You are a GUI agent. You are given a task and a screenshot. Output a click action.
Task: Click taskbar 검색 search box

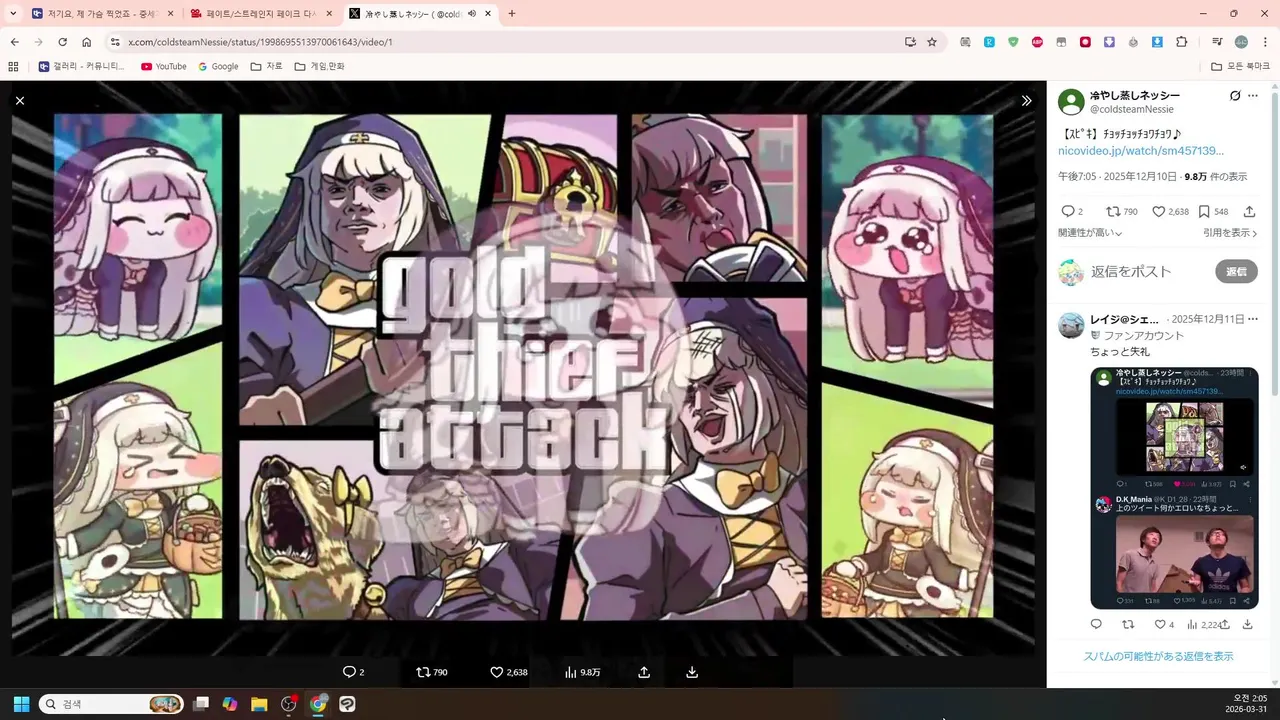111,704
